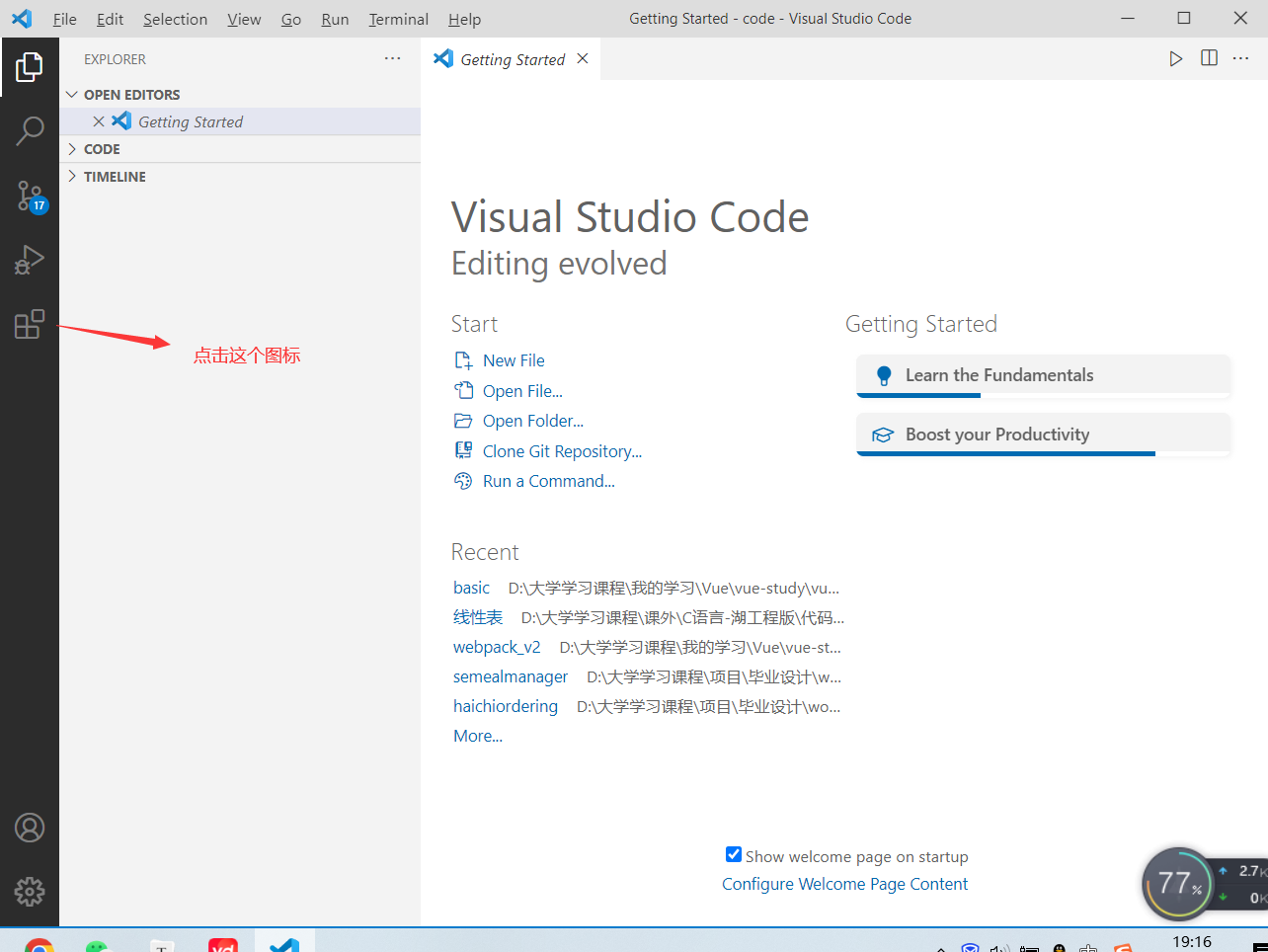Open the File menu
The height and width of the screenshot is (952, 1268).
coord(64,19)
